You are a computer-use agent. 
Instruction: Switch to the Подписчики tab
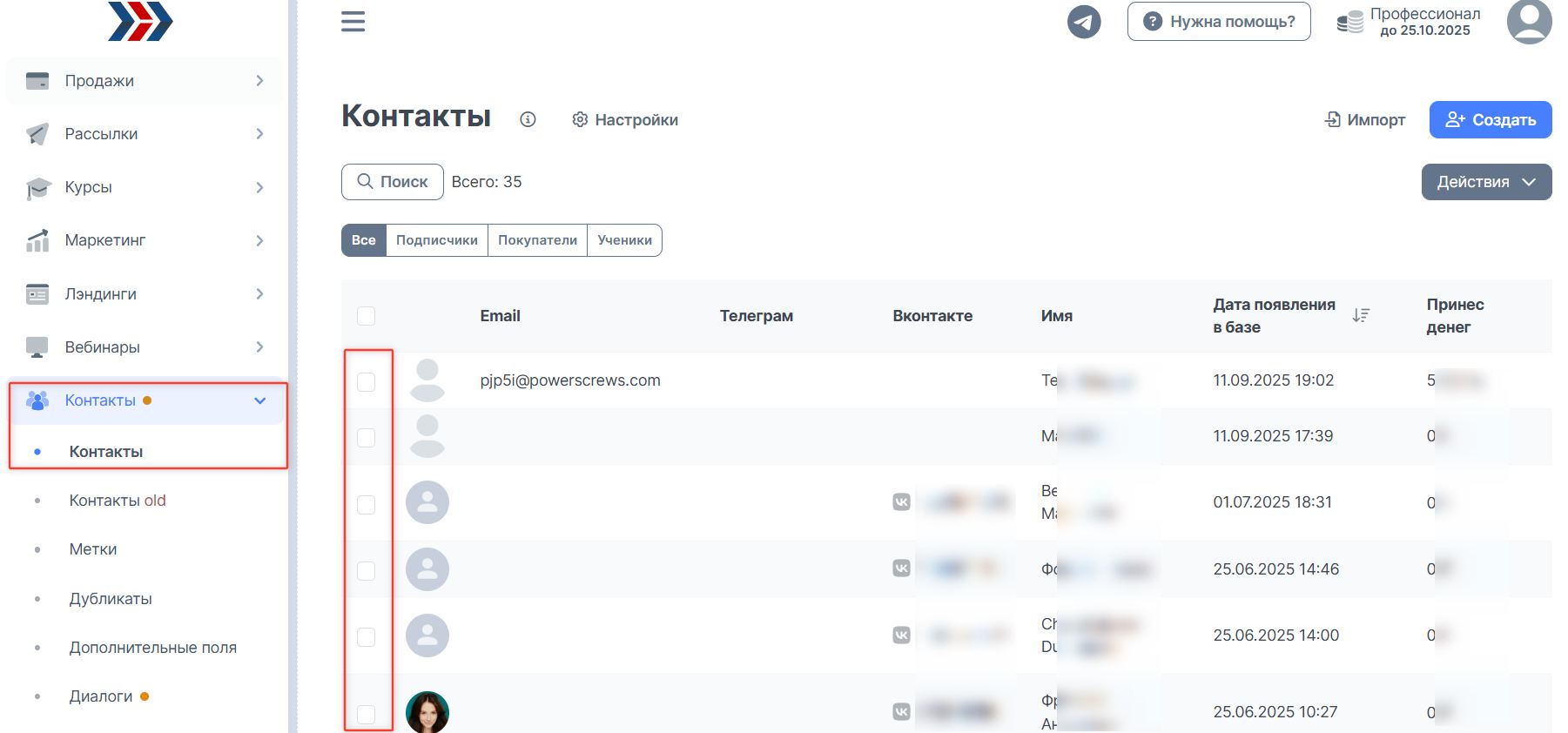pyautogui.click(x=436, y=240)
